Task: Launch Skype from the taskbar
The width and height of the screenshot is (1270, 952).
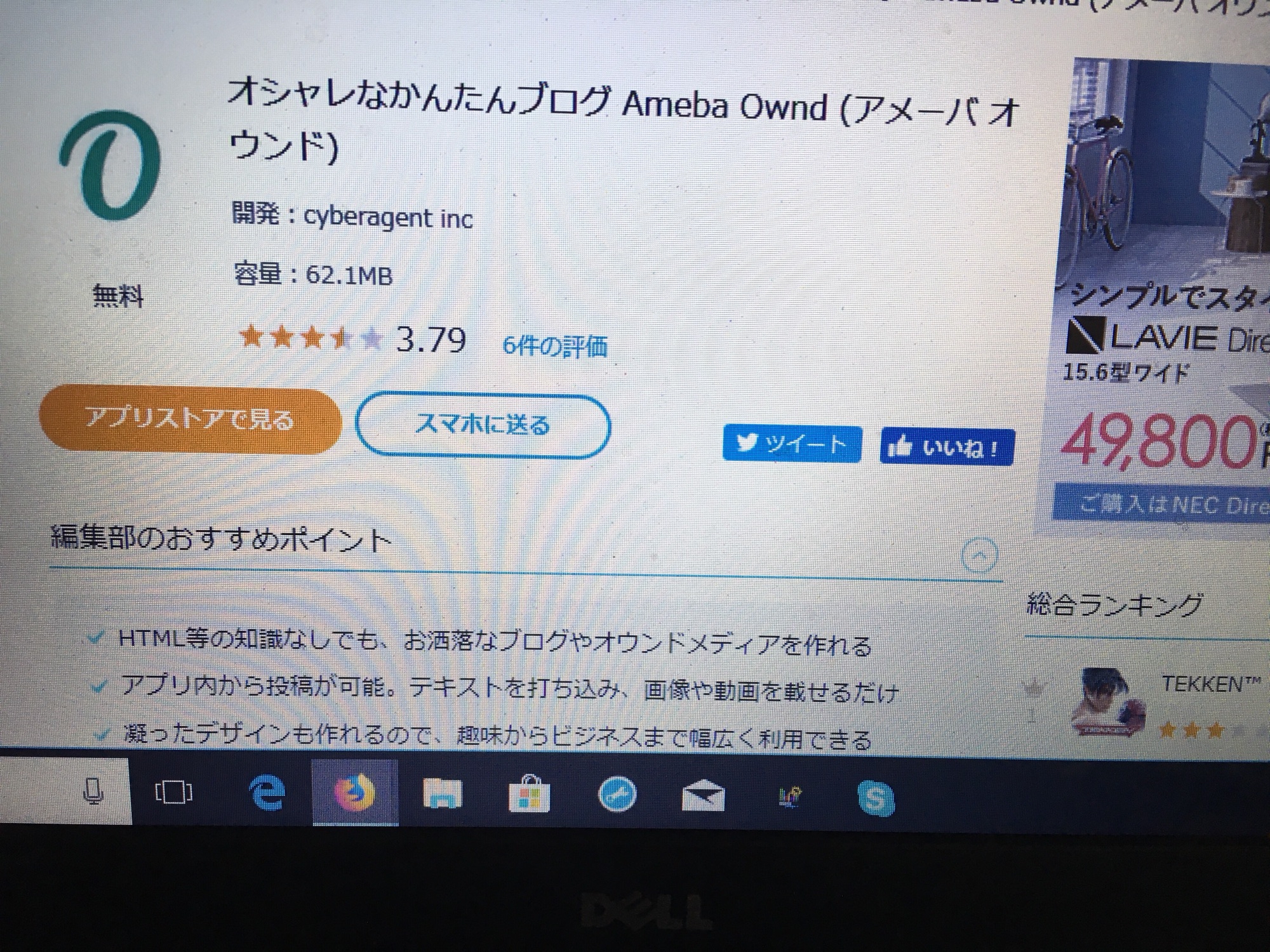Action: (x=876, y=797)
